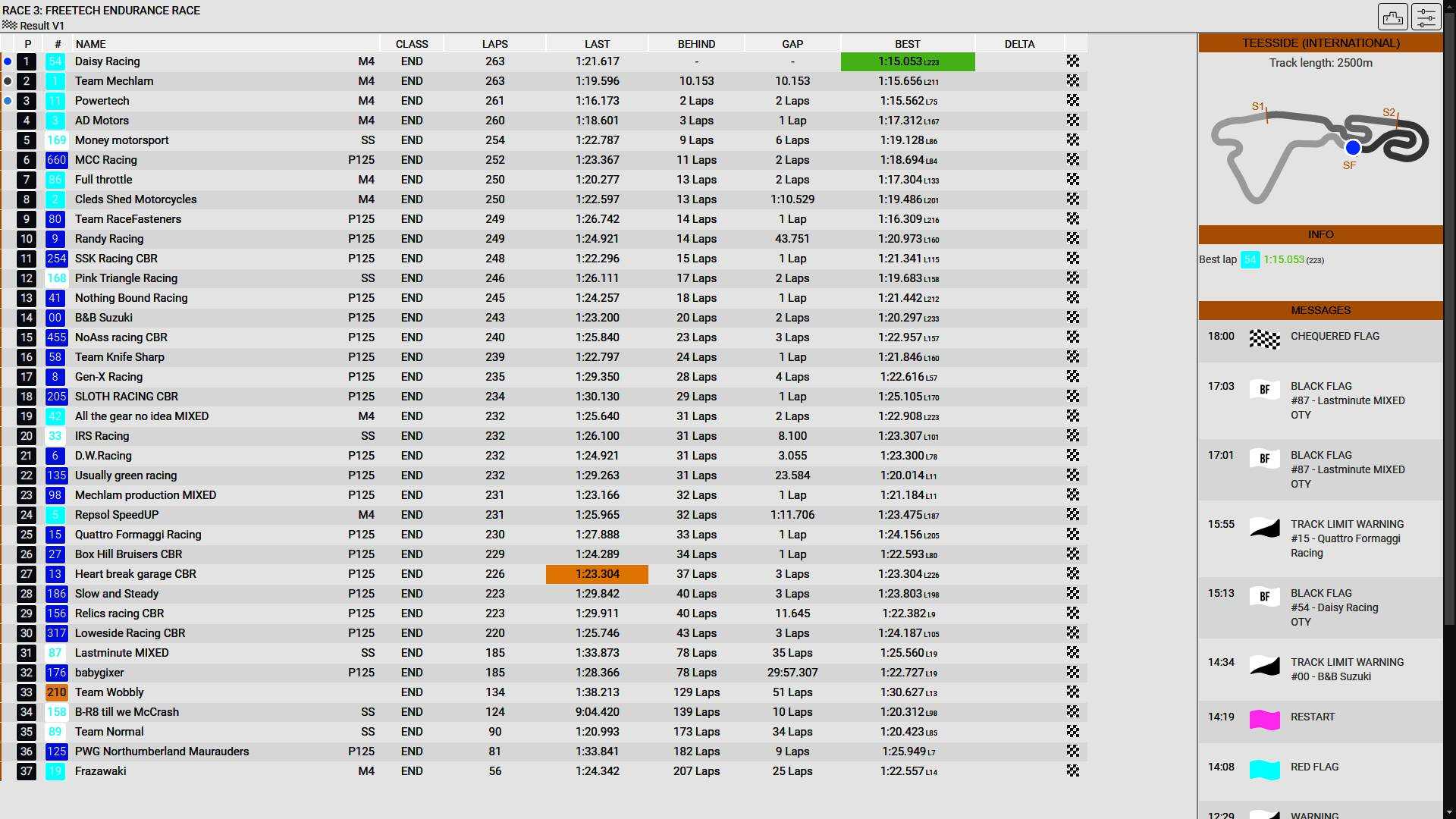Toggle blue marker dot beside Powertech

pyautogui.click(x=8, y=101)
